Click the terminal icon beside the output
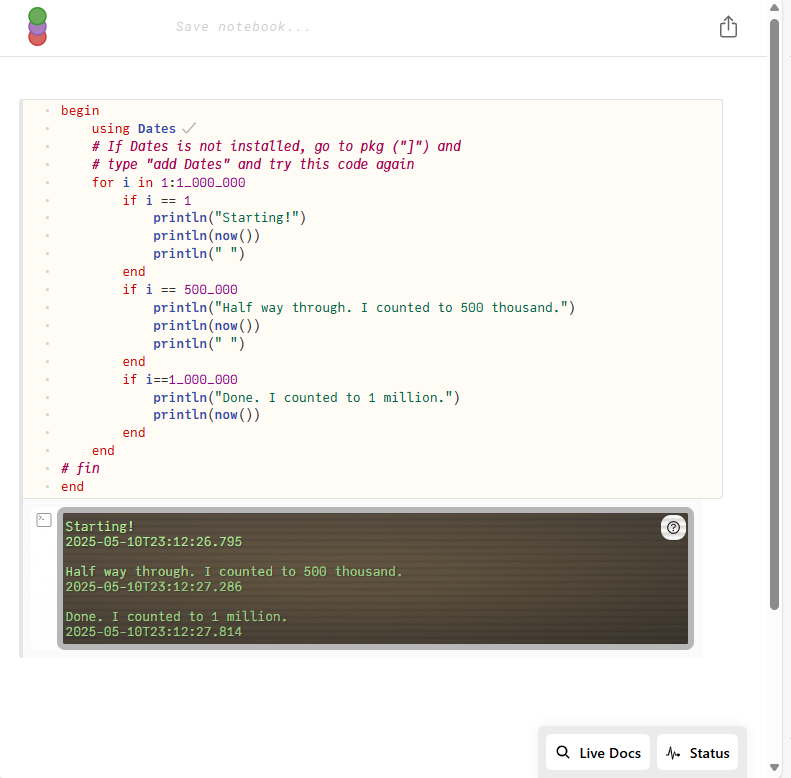This screenshot has height=778, width=791. pos(43,519)
